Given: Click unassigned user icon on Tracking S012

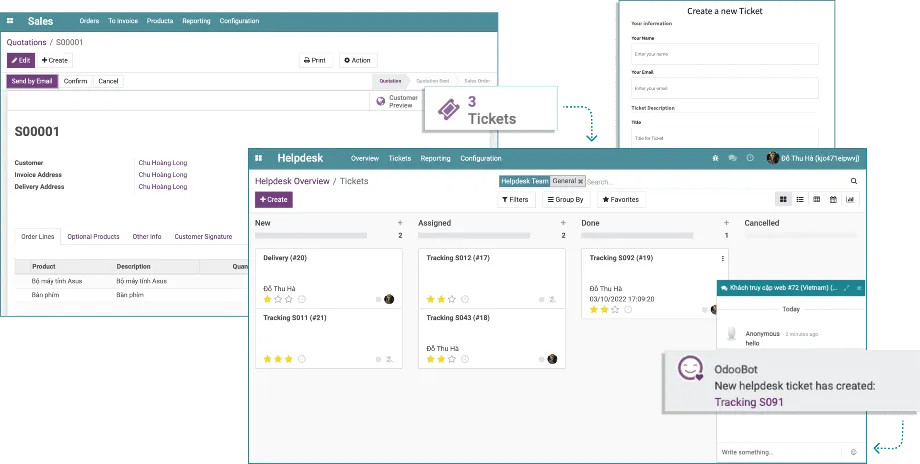Looking at the screenshot, I should point(552,299).
